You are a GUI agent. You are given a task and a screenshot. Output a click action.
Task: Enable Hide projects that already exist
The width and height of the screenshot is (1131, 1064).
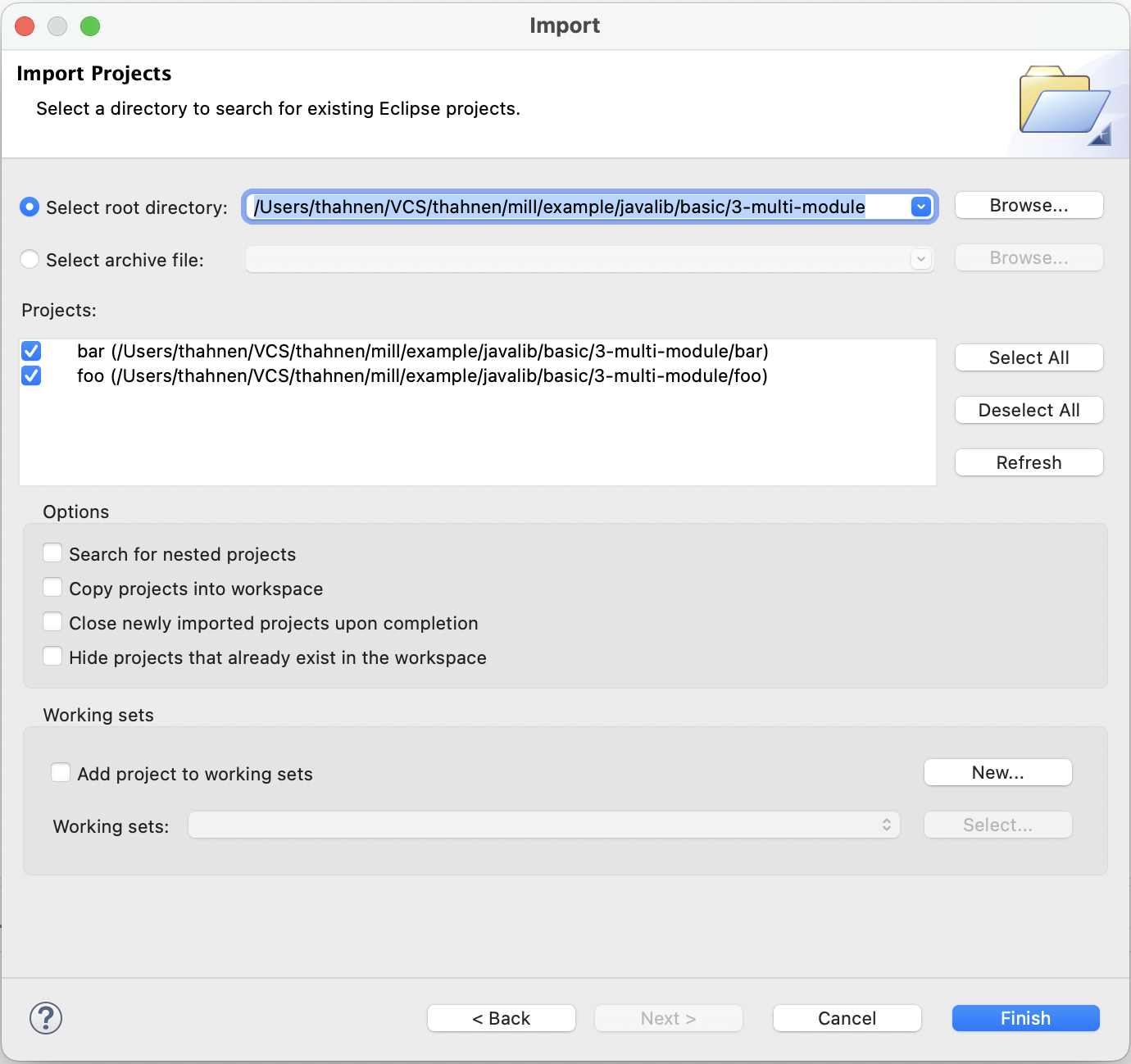coord(52,656)
